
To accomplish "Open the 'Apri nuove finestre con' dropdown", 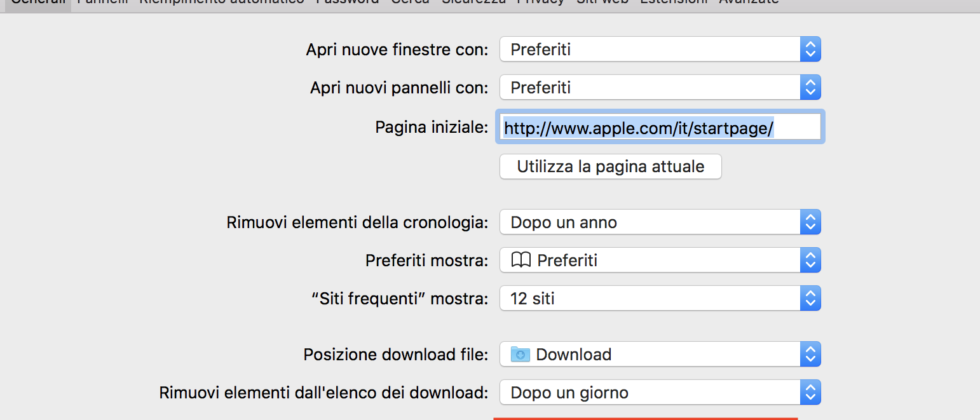I will click(x=659, y=49).
